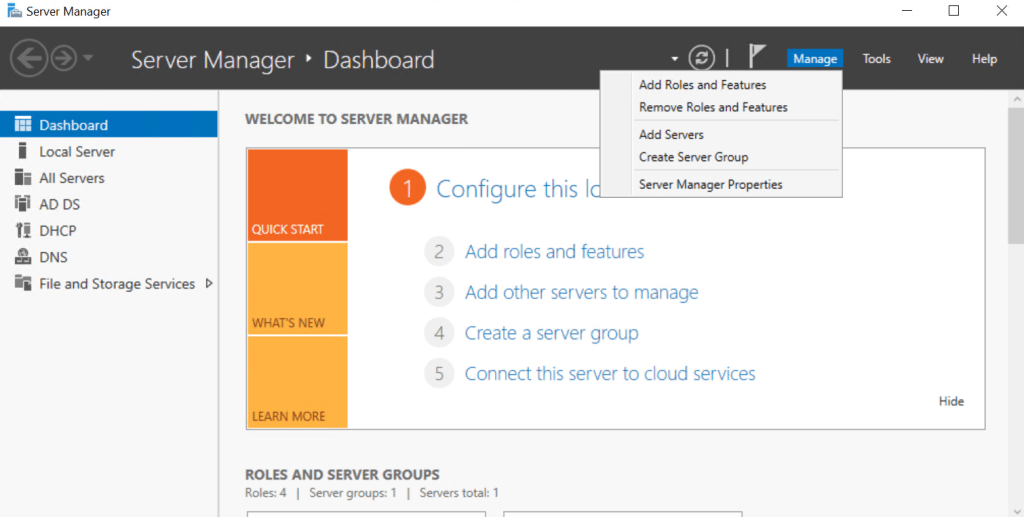The height and width of the screenshot is (517, 1024).
Task: Hide the welcome tile panel
Action: click(951, 401)
